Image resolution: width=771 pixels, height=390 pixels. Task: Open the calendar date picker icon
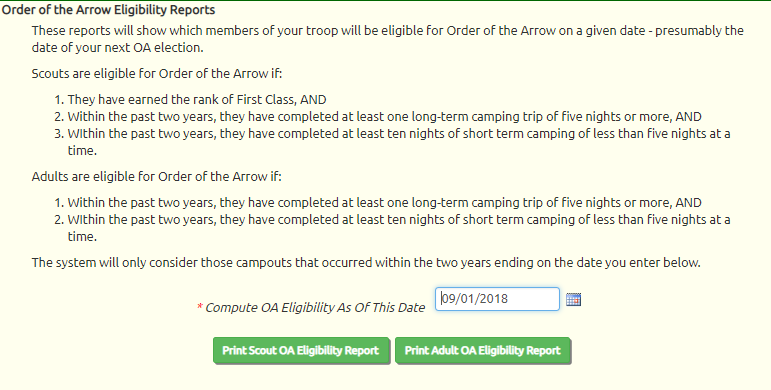[573, 299]
